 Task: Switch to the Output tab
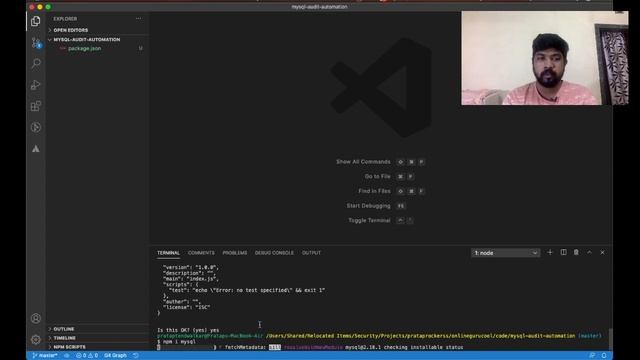tap(311, 253)
